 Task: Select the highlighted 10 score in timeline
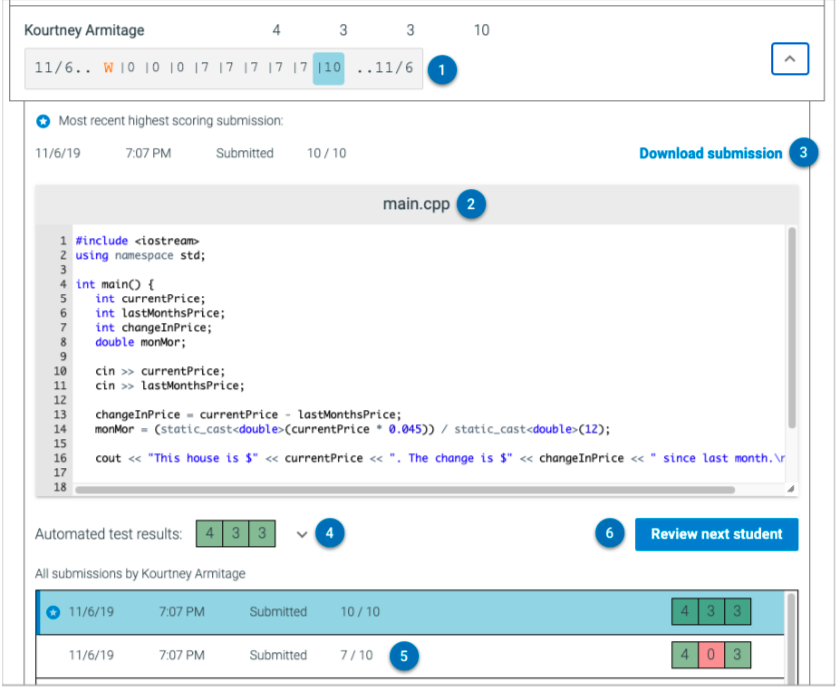329,68
